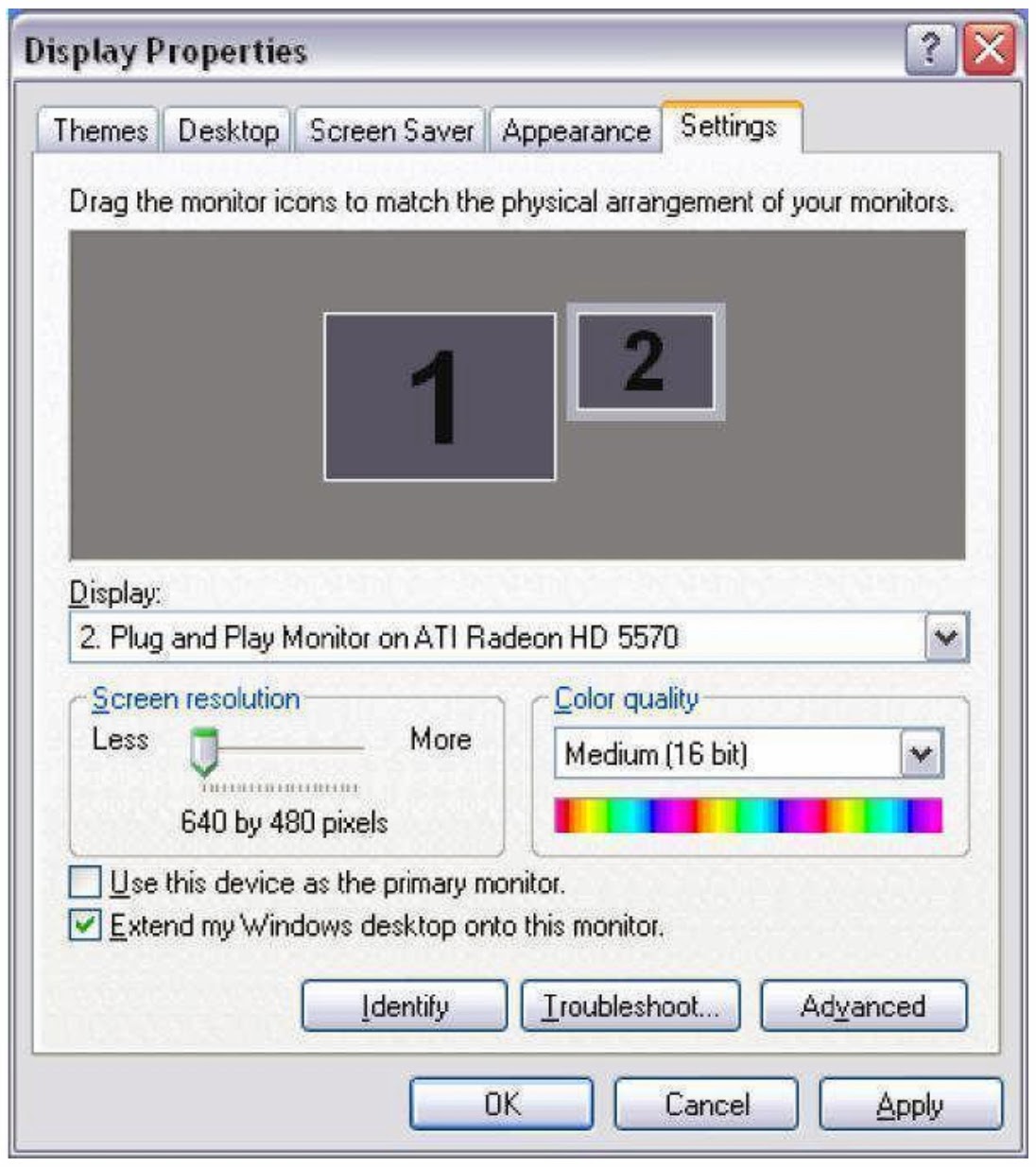The height and width of the screenshot is (1167, 1036).
Task: Confirm with the OK button
Action: [501, 1105]
